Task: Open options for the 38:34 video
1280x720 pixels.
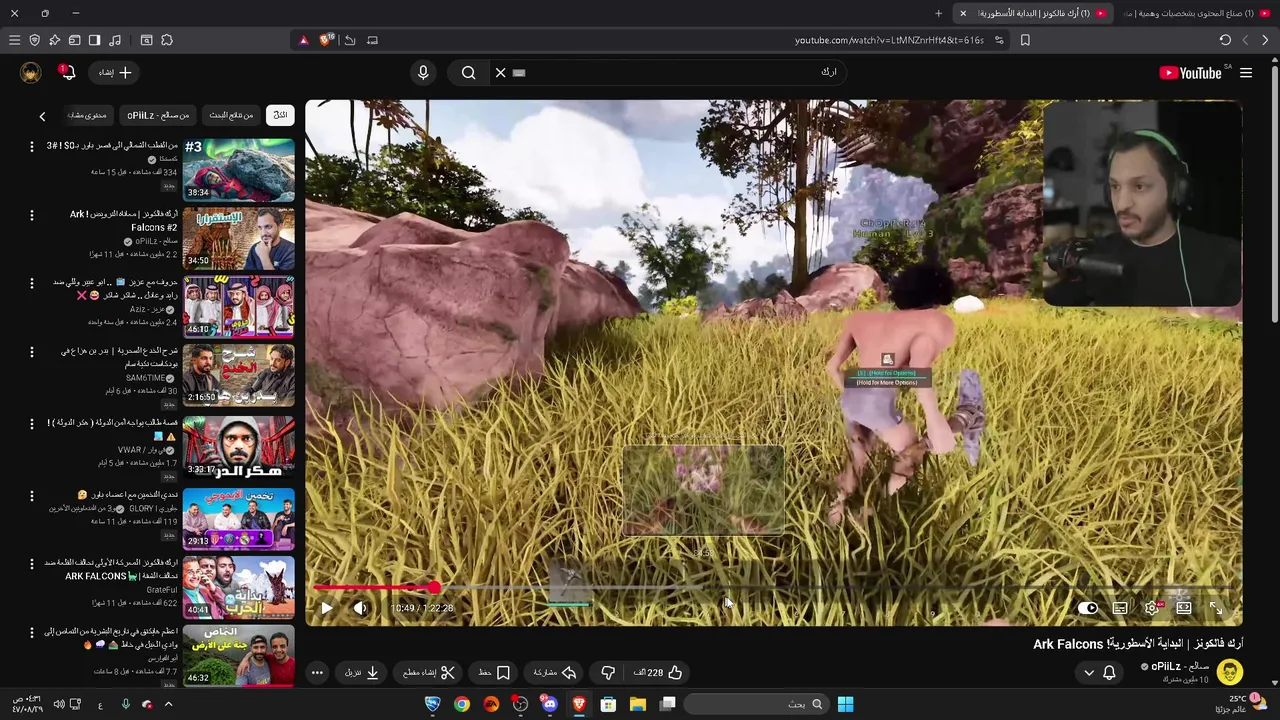Action: [x=31, y=146]
